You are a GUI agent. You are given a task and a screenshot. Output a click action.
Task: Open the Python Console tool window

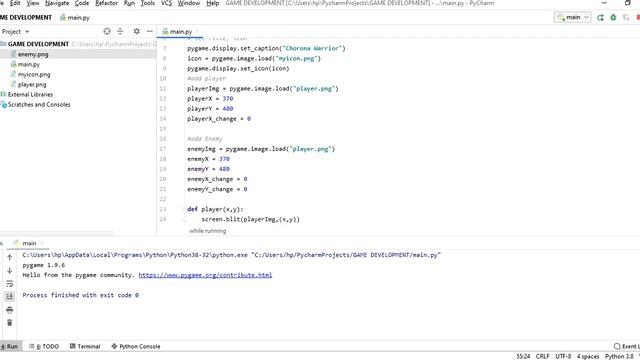coord(136,346)
